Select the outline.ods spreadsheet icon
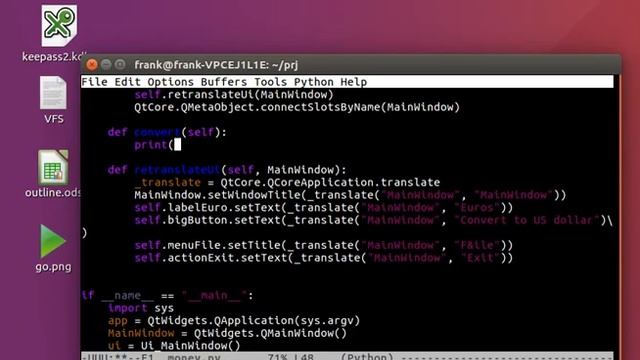Screen dimensions: 640x360 53,168
